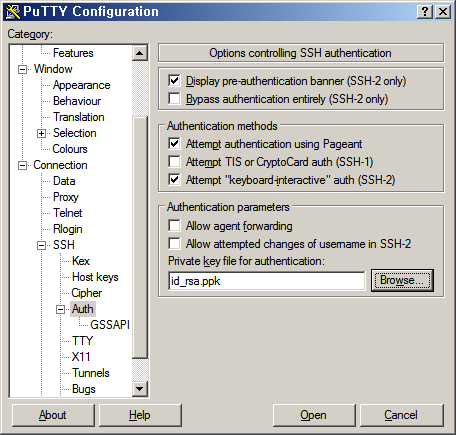Select Selection in category tree
This screenshot has height=435, width=456.
click(x=75, y=133)
